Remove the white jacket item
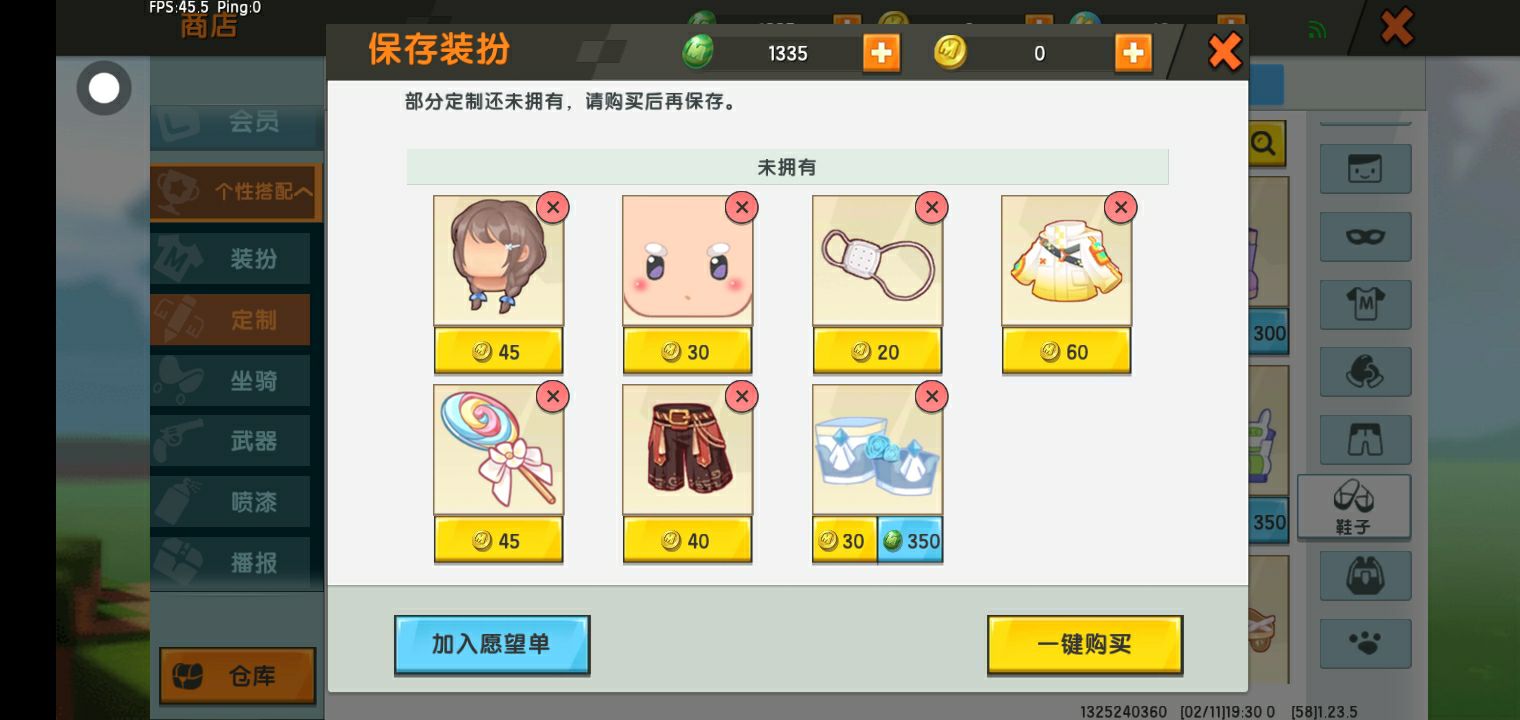 click(x=1120, y=207)
